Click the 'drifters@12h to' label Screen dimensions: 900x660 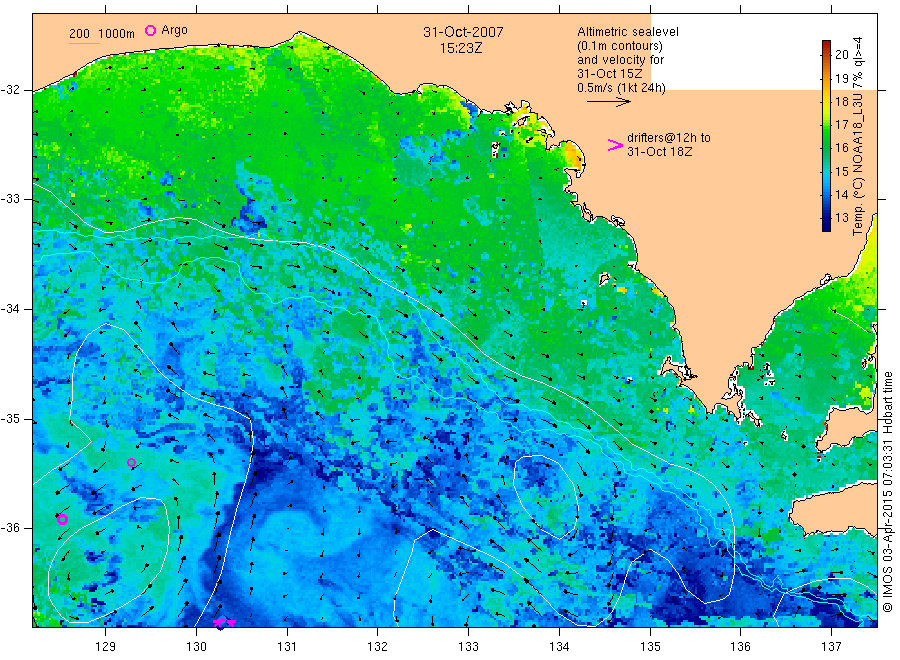point(669,138)
